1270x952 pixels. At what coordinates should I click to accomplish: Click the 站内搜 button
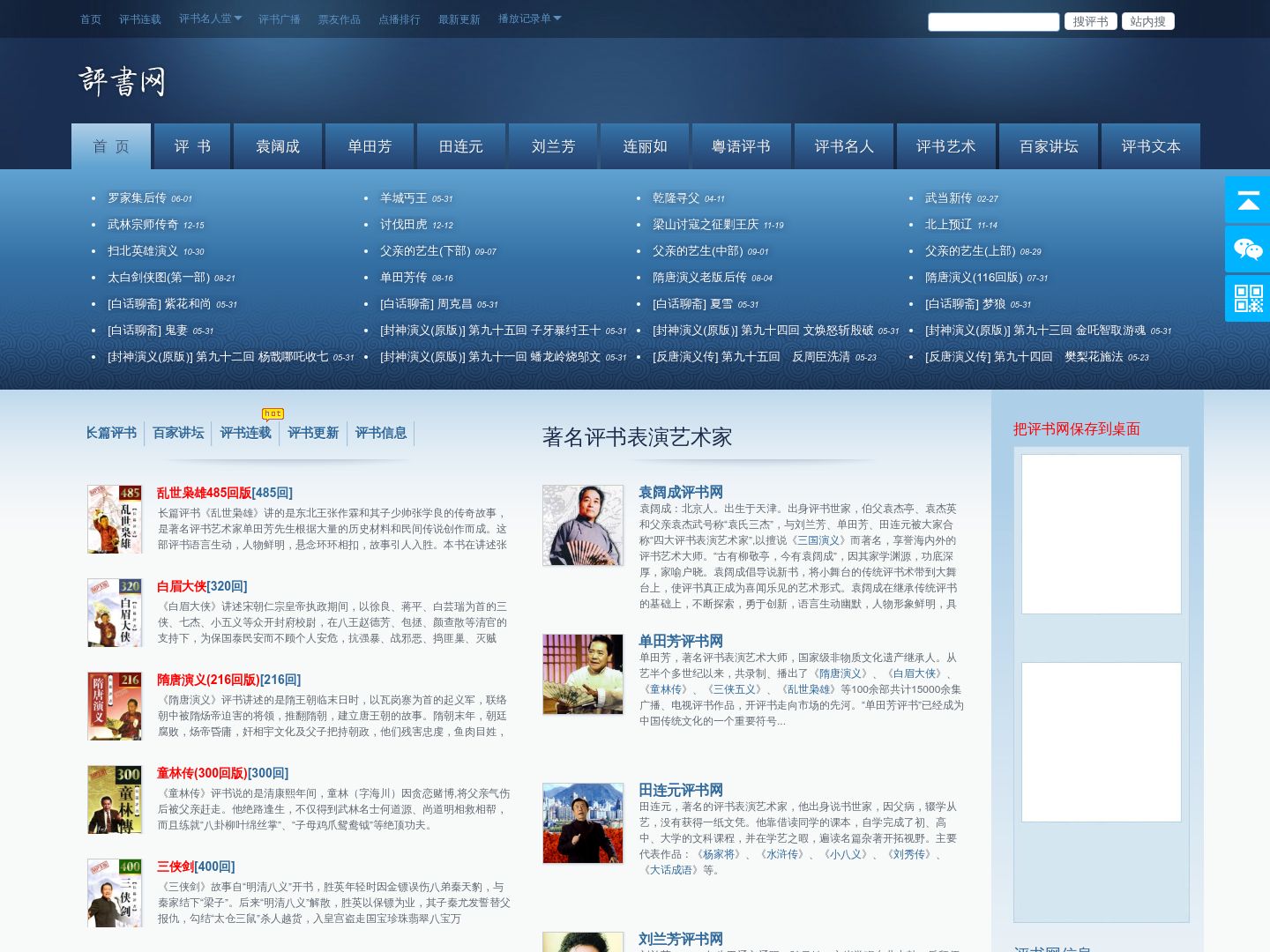click(x=1148, y=21)
